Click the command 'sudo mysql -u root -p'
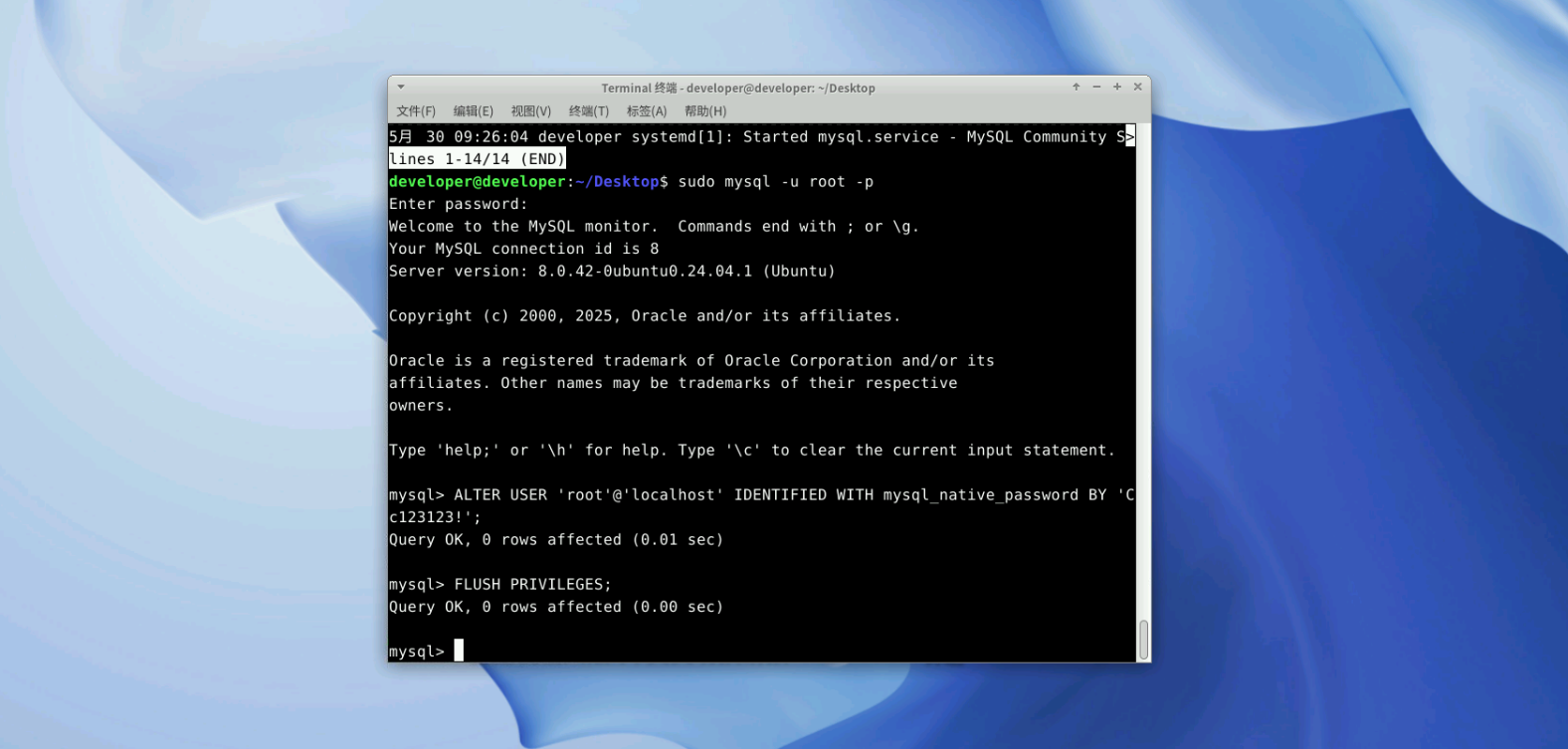 point(776,182)
